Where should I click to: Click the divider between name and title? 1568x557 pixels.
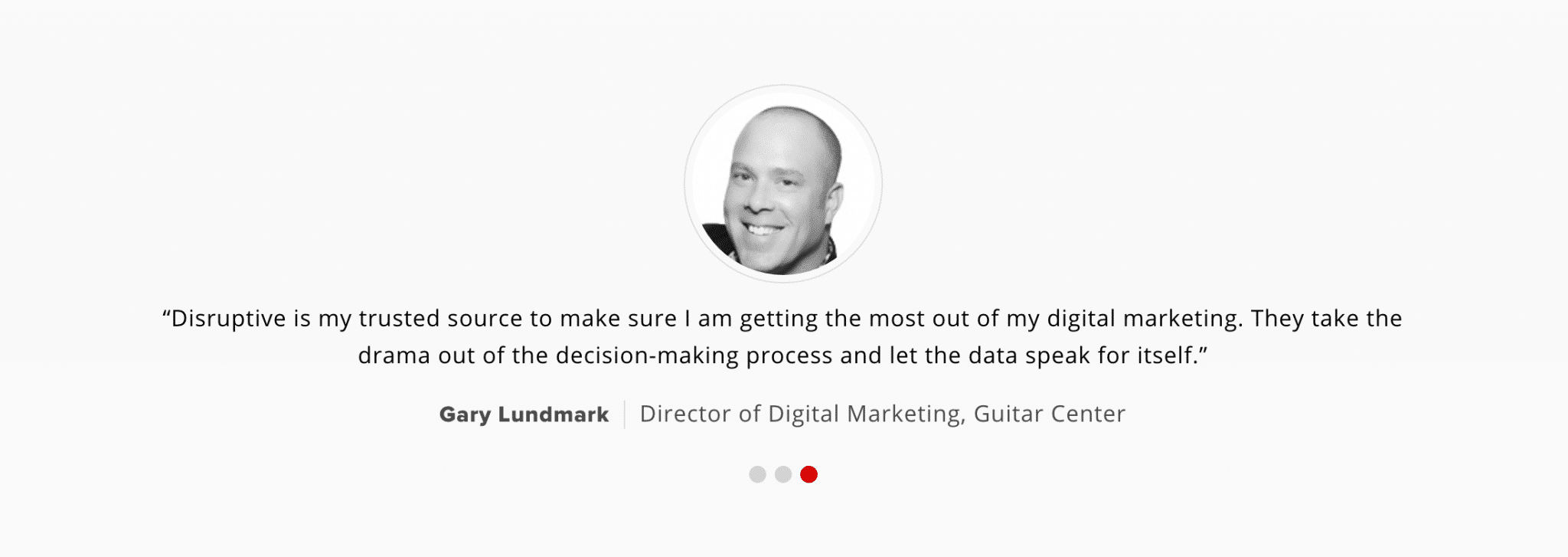pos(625,414)
